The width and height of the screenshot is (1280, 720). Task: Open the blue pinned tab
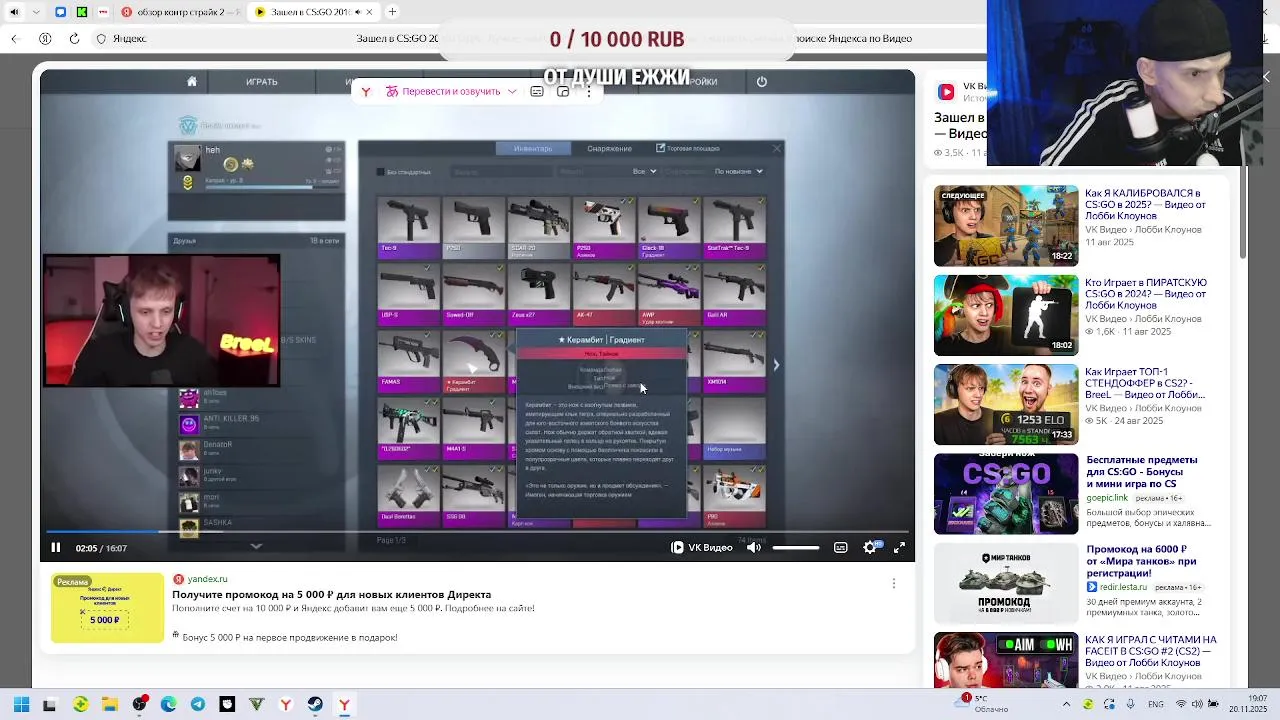(61, 12)
